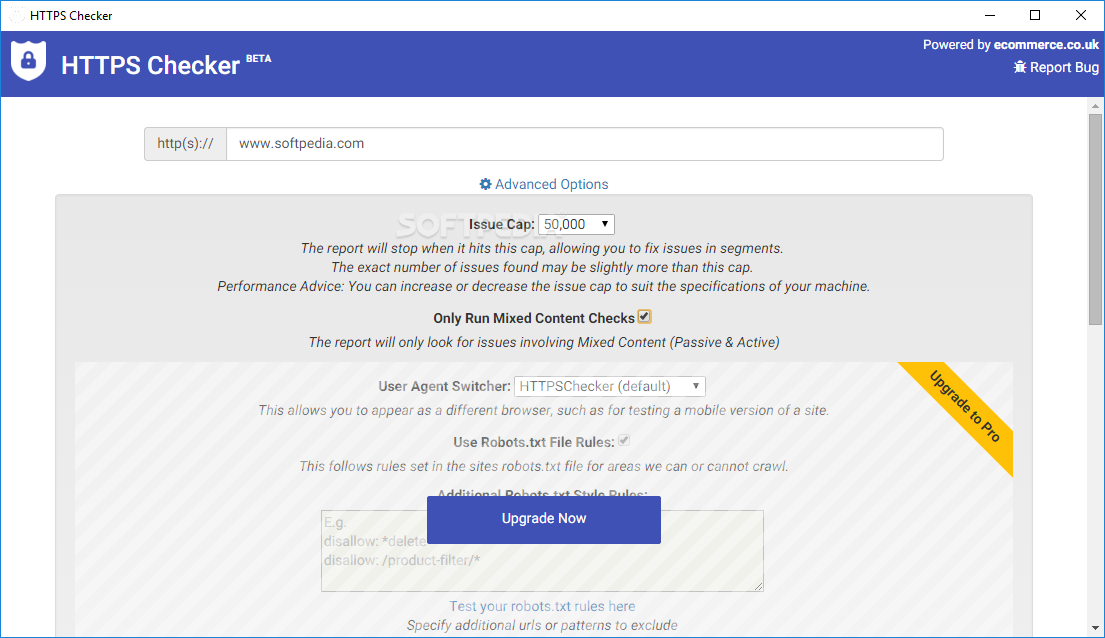Click the HTTPS Checker shield lock logo

pyautogui.click(x=28, y=61)
